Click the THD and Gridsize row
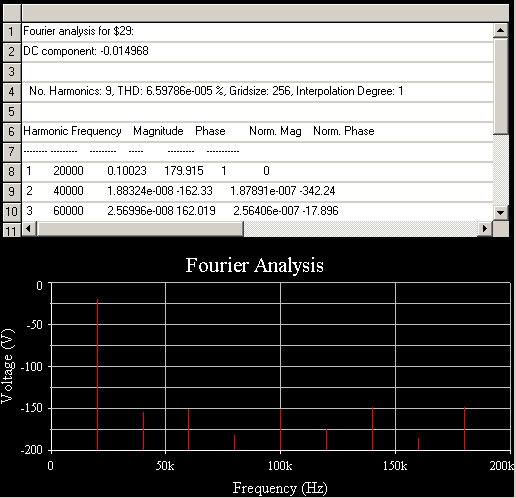516x498 pixels. click(x=257, y=91)
